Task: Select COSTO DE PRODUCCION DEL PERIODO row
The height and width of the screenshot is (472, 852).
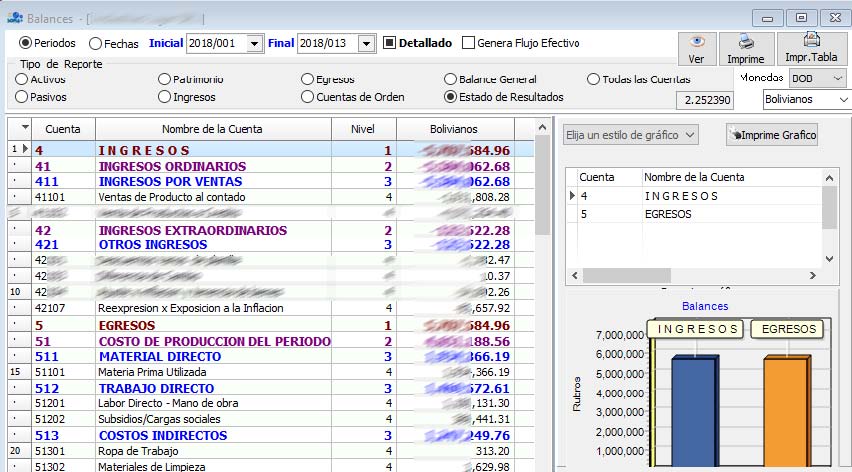Action: [x=272, y=341]
